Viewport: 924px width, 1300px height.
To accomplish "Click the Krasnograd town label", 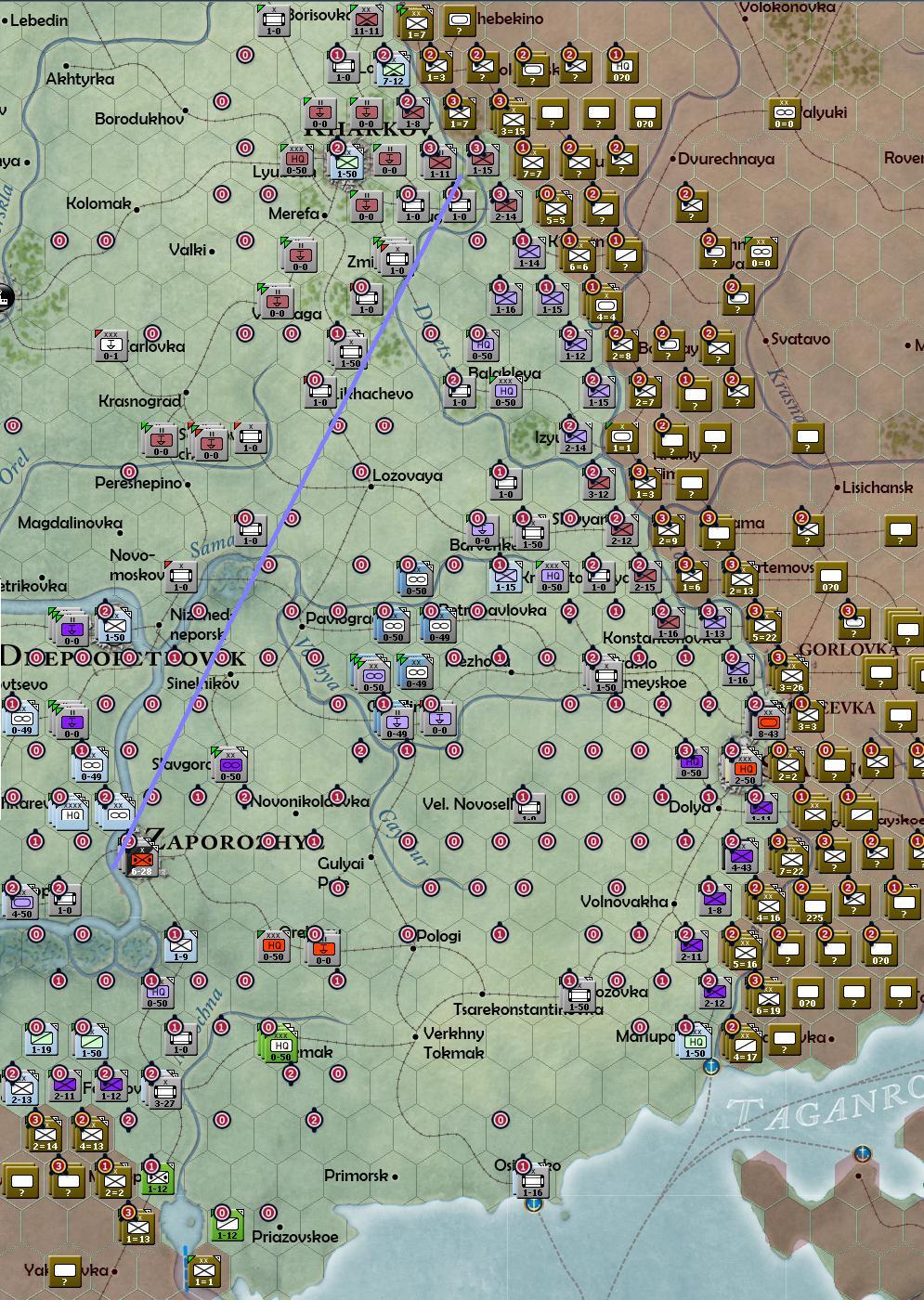I will pyautogui.click(x=139, y=401).
